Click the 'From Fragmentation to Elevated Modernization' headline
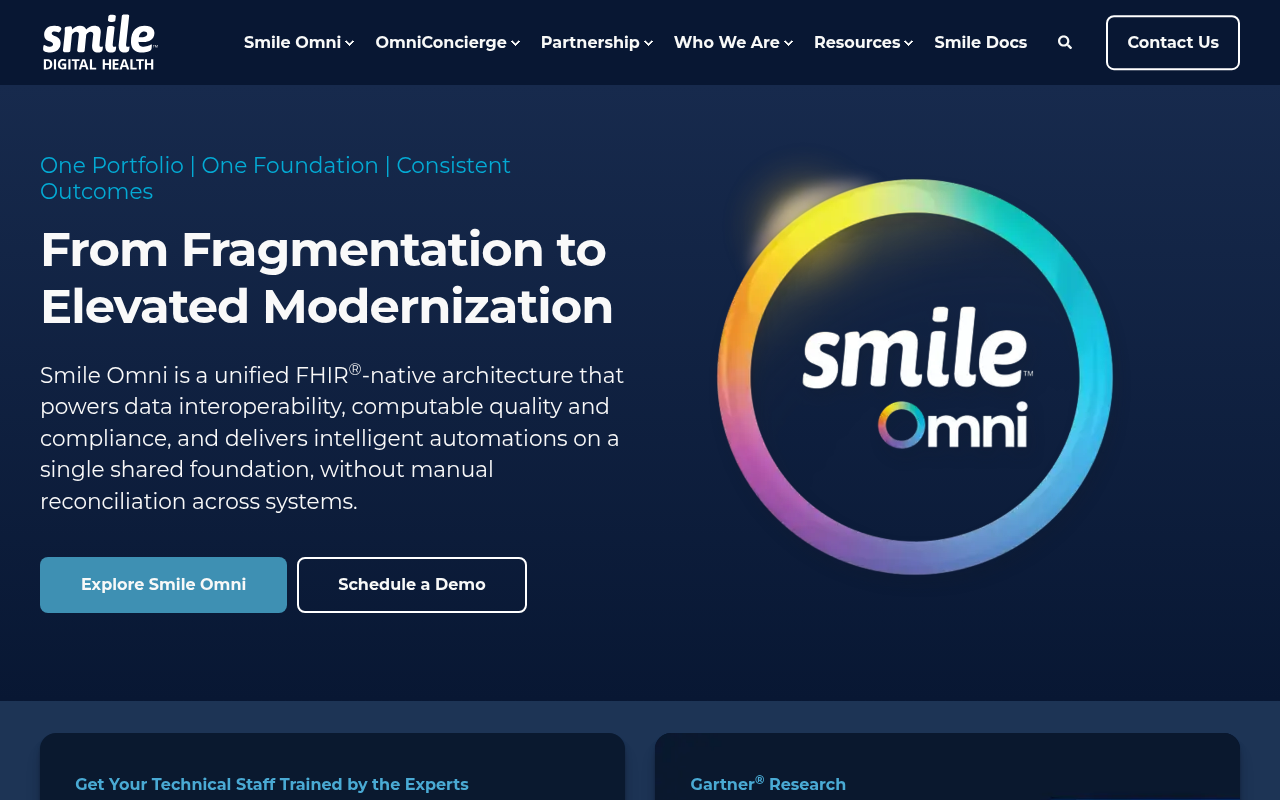 pos(327,277)
